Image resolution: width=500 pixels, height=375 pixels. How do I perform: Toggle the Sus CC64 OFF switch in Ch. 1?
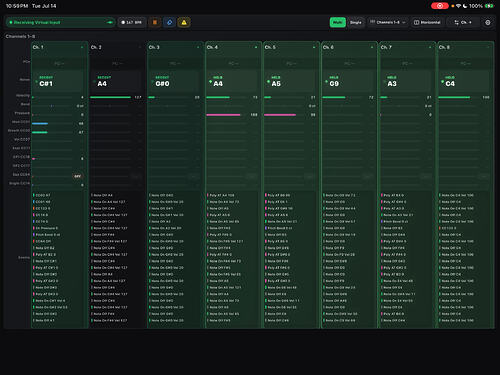click(x=77, y=176)
